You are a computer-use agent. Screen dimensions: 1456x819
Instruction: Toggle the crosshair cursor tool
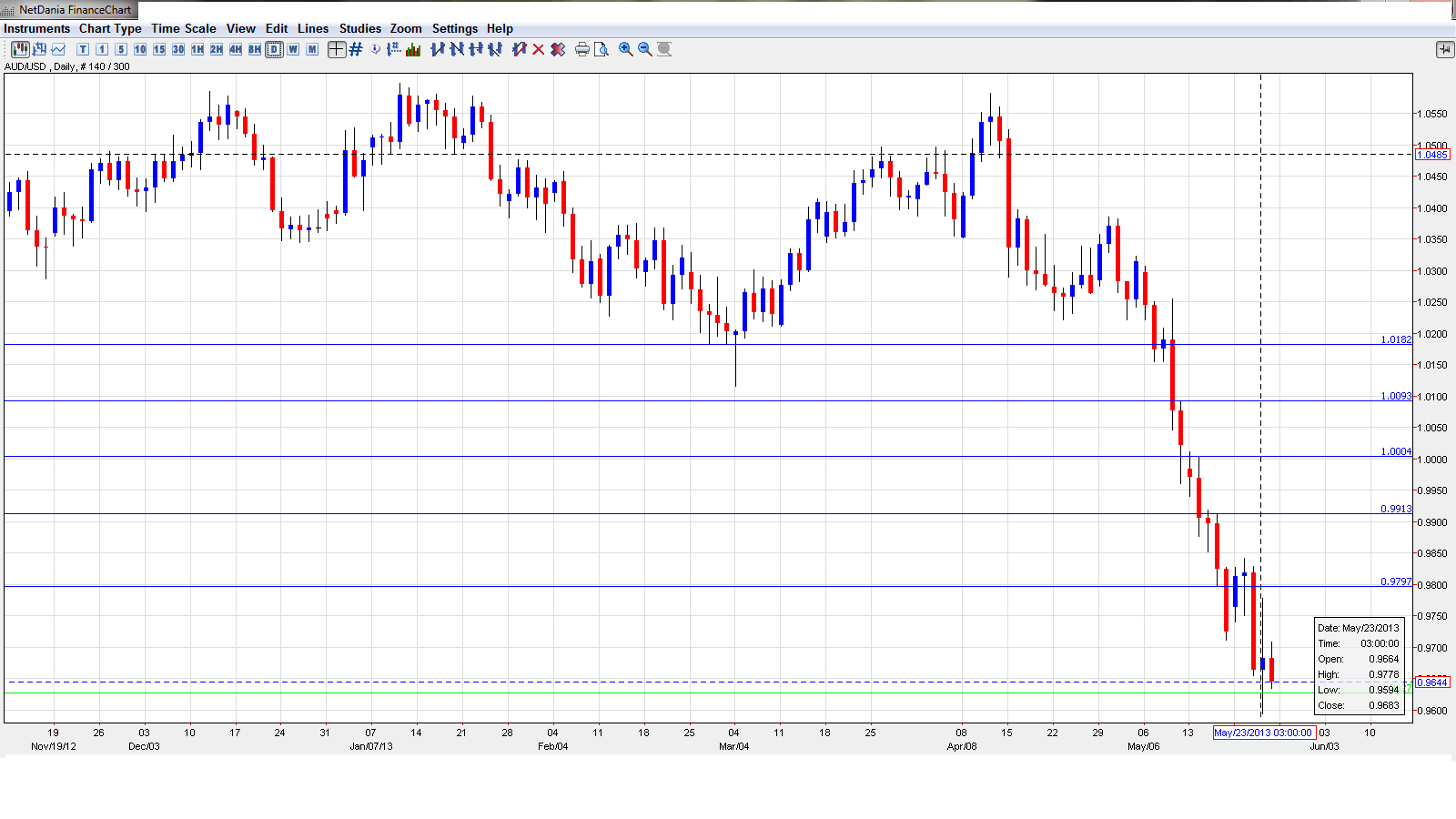tap(337, 49)
